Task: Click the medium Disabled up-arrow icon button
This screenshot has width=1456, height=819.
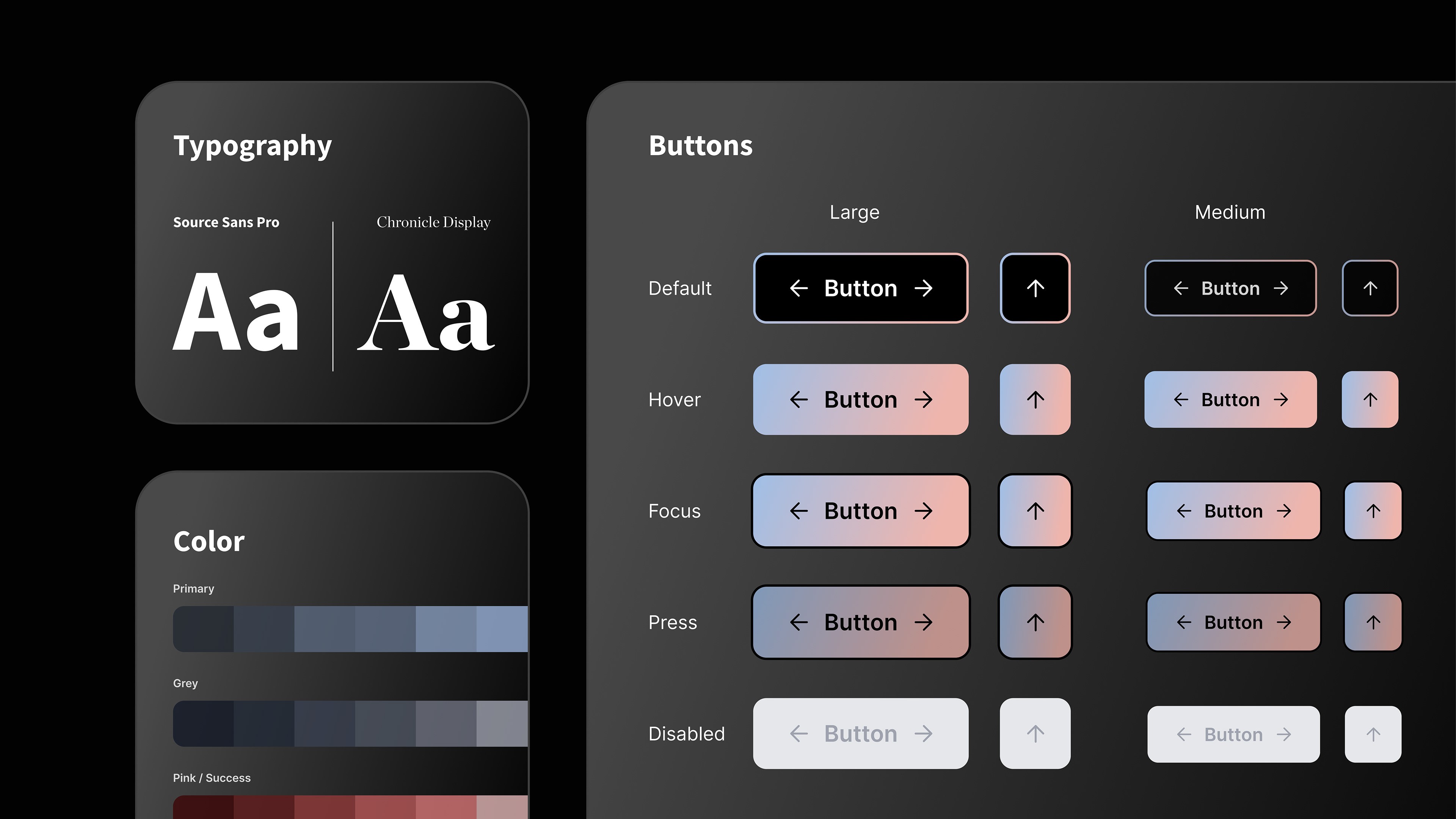Action: click(1373, 734)
